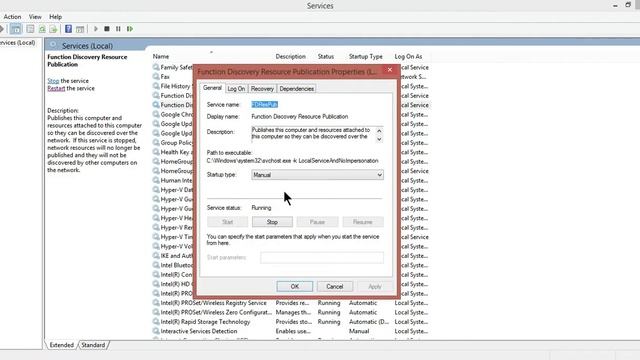Sort by the Startup Type column header
The height and width of the screenshot is (360, 640).
pos(366,56)
